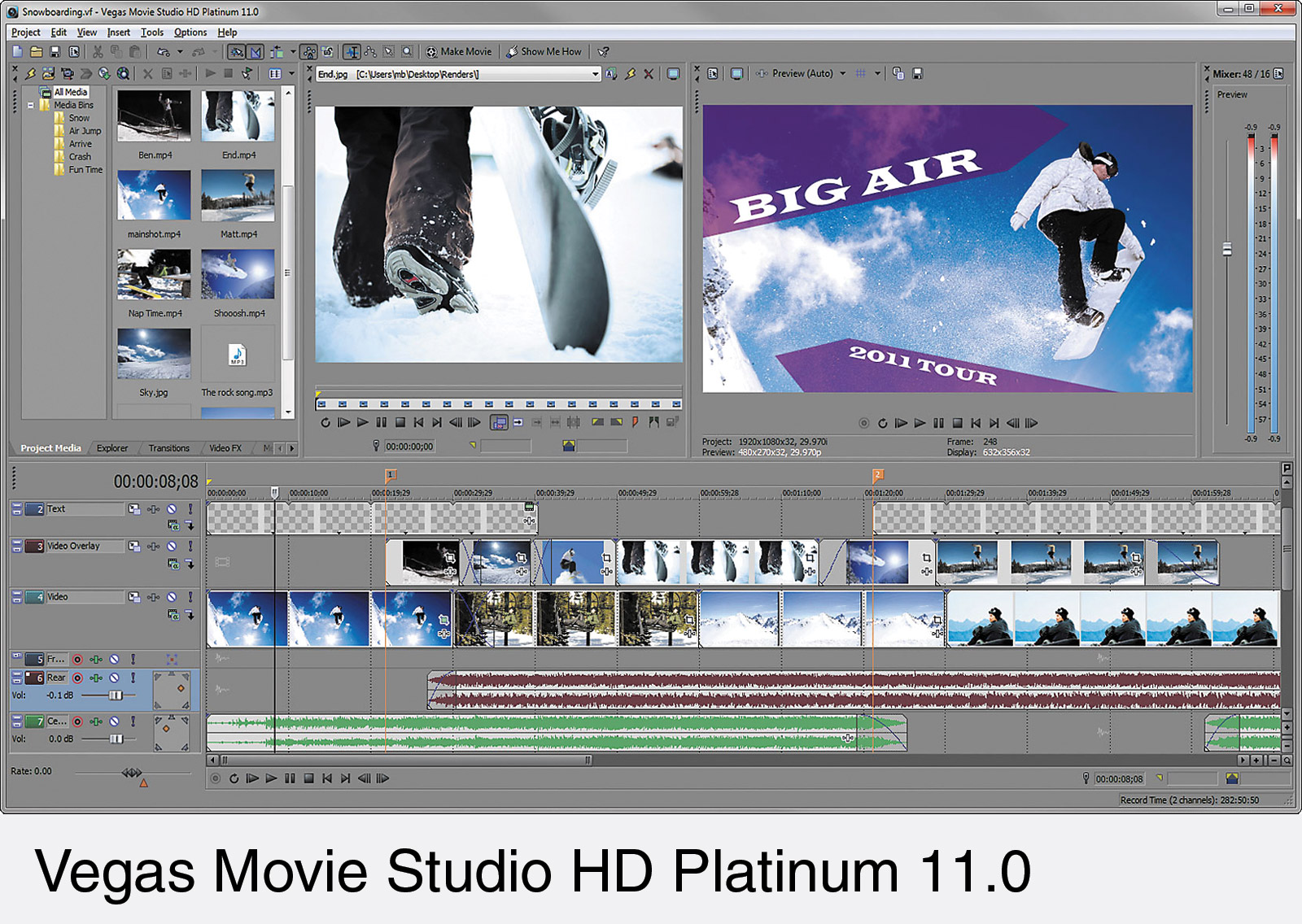Adjust track 7 volume slider
This screenshot has height=924, width=1302.
[116, 739]
